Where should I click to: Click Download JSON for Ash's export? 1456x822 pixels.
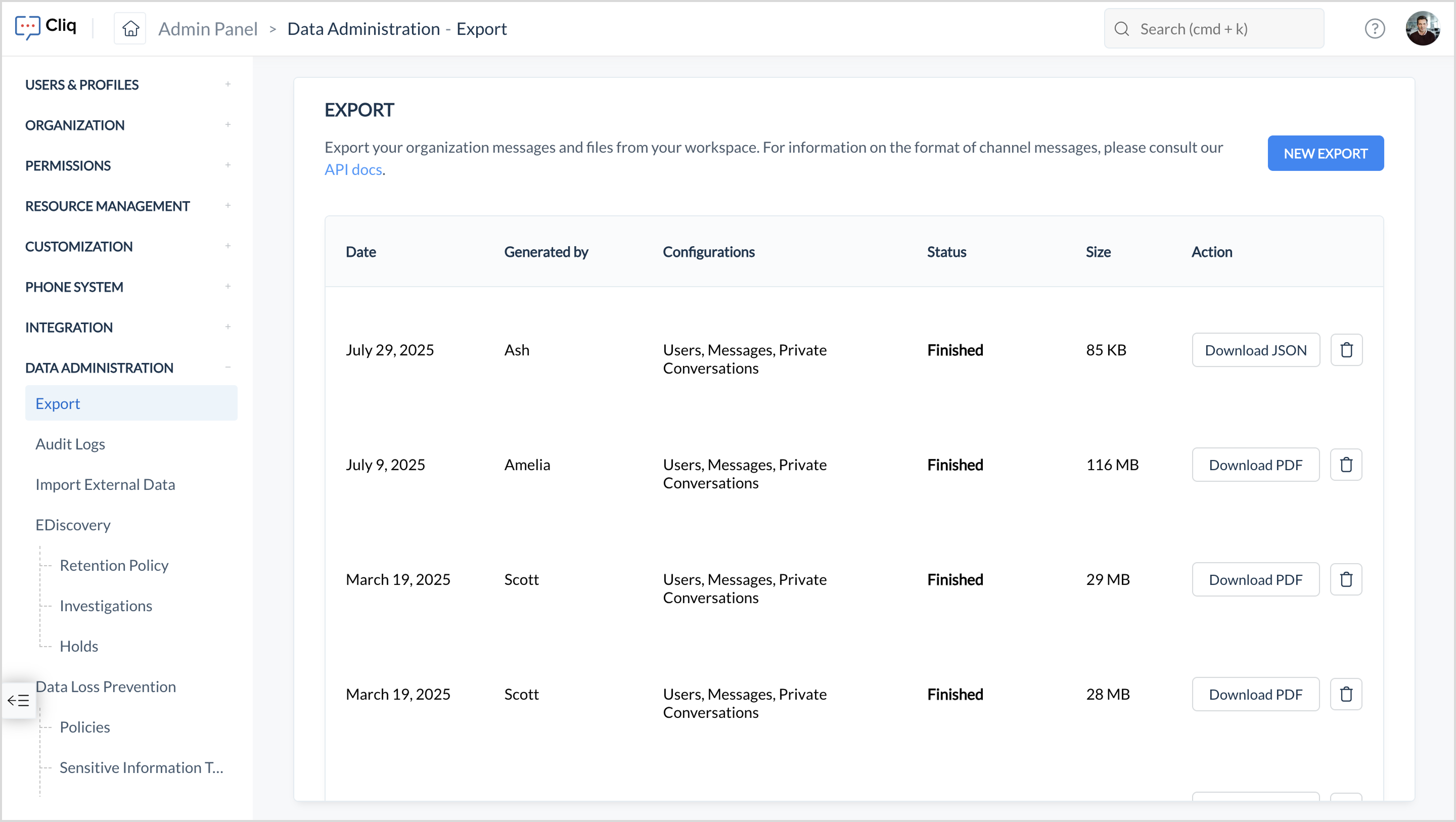click(x=1256, y=350)
